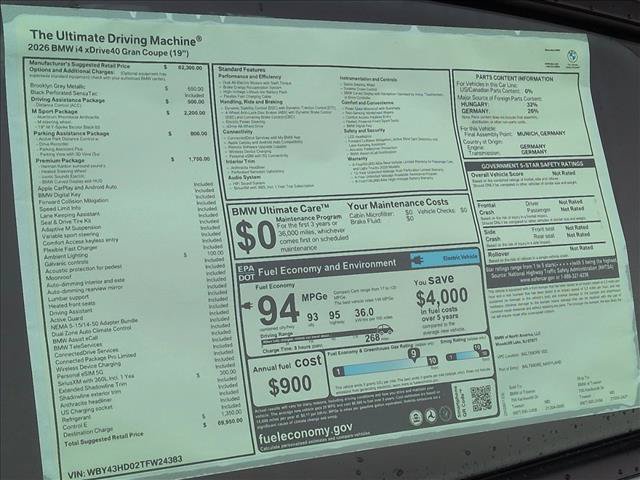Select 'Brooklyn Grey Metallic' option
The width and height of the screenshot is (640, 480).
pyautogui.click(x=58, y=86)
